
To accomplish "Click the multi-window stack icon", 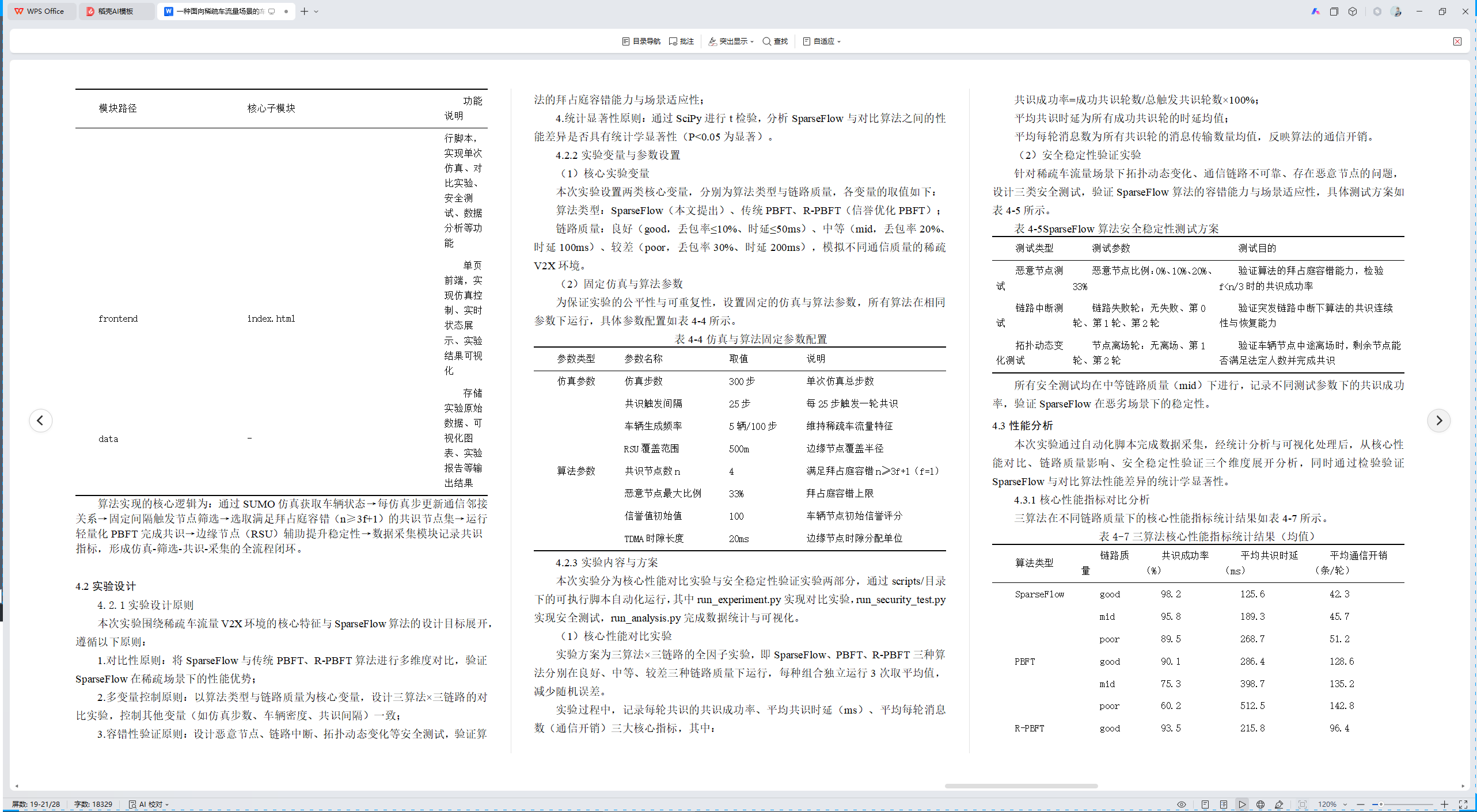I will pyautogui.click(x=1334, y=12).
